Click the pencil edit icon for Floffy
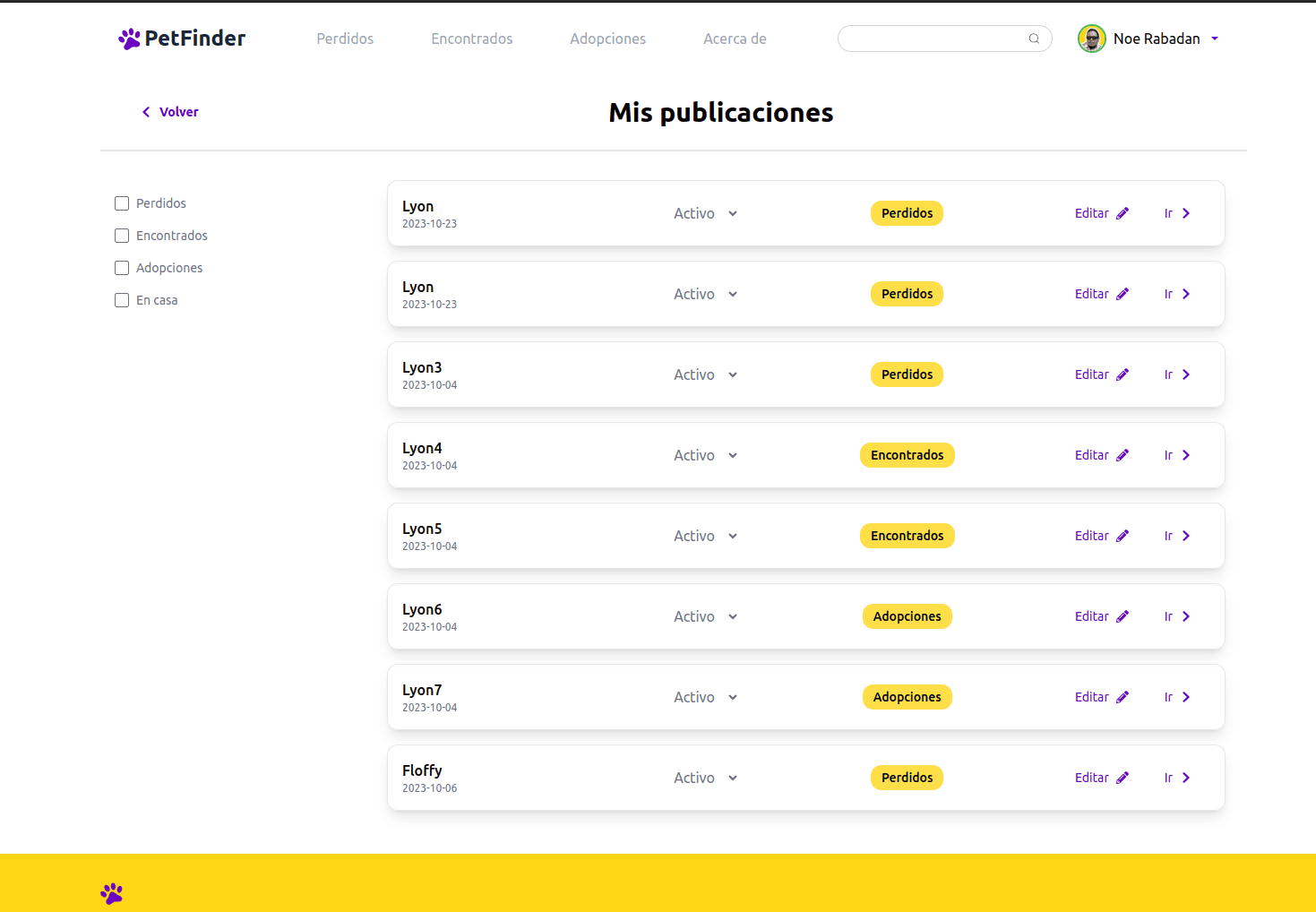Viewport: 1316px width, 912px height. (x=1122, y=778)
